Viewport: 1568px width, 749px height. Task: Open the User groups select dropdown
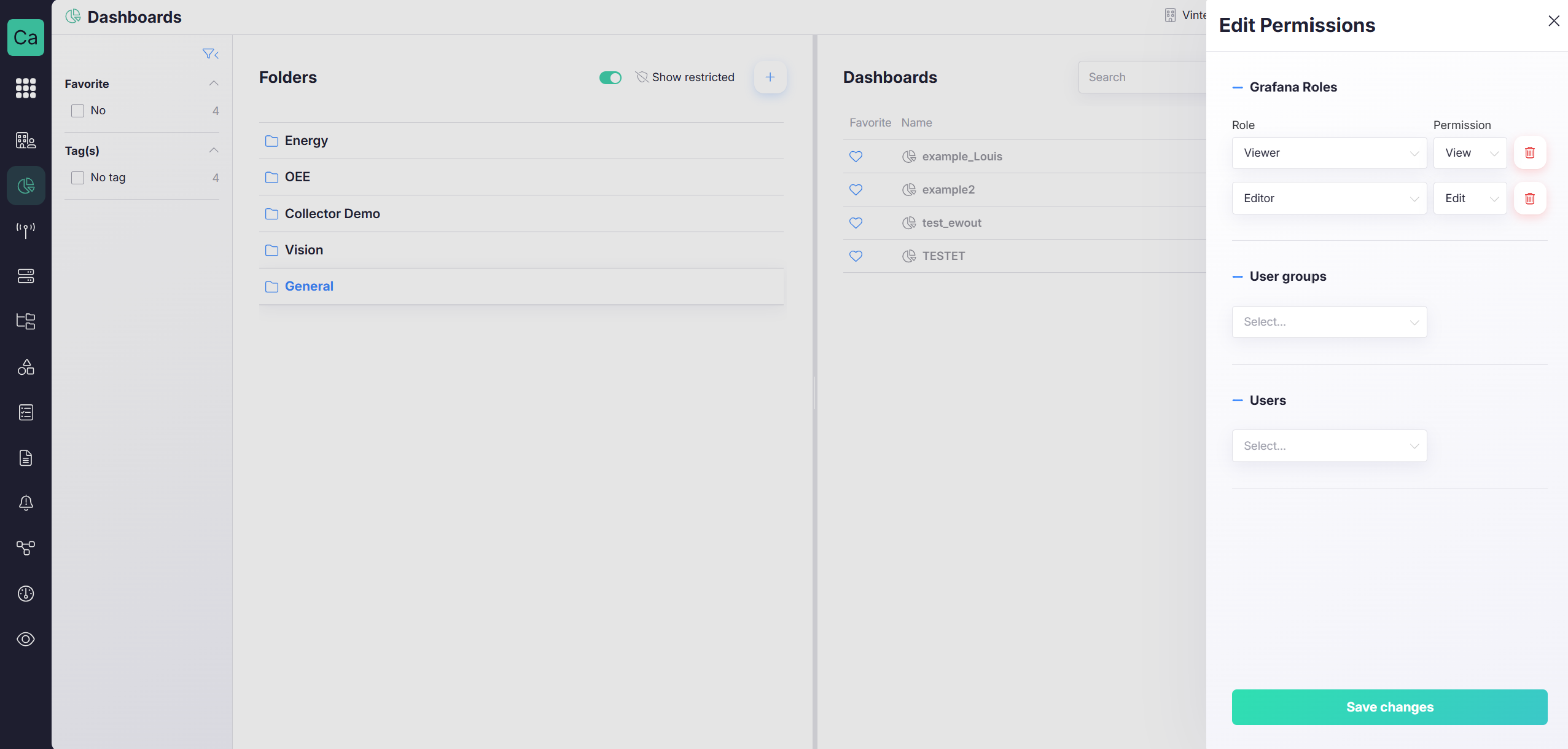[x=1329, y=322]
